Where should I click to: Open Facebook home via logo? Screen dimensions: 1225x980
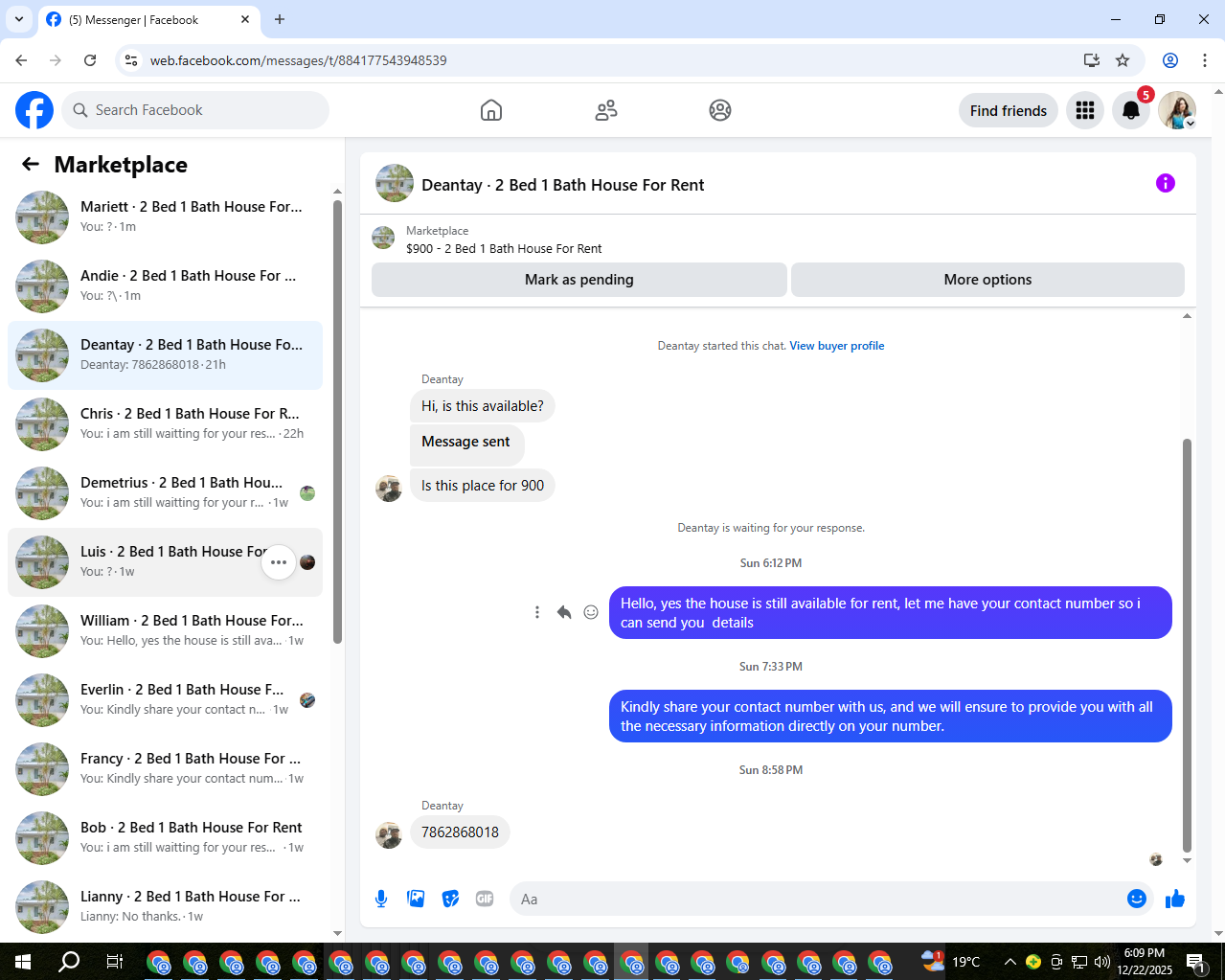34,110
